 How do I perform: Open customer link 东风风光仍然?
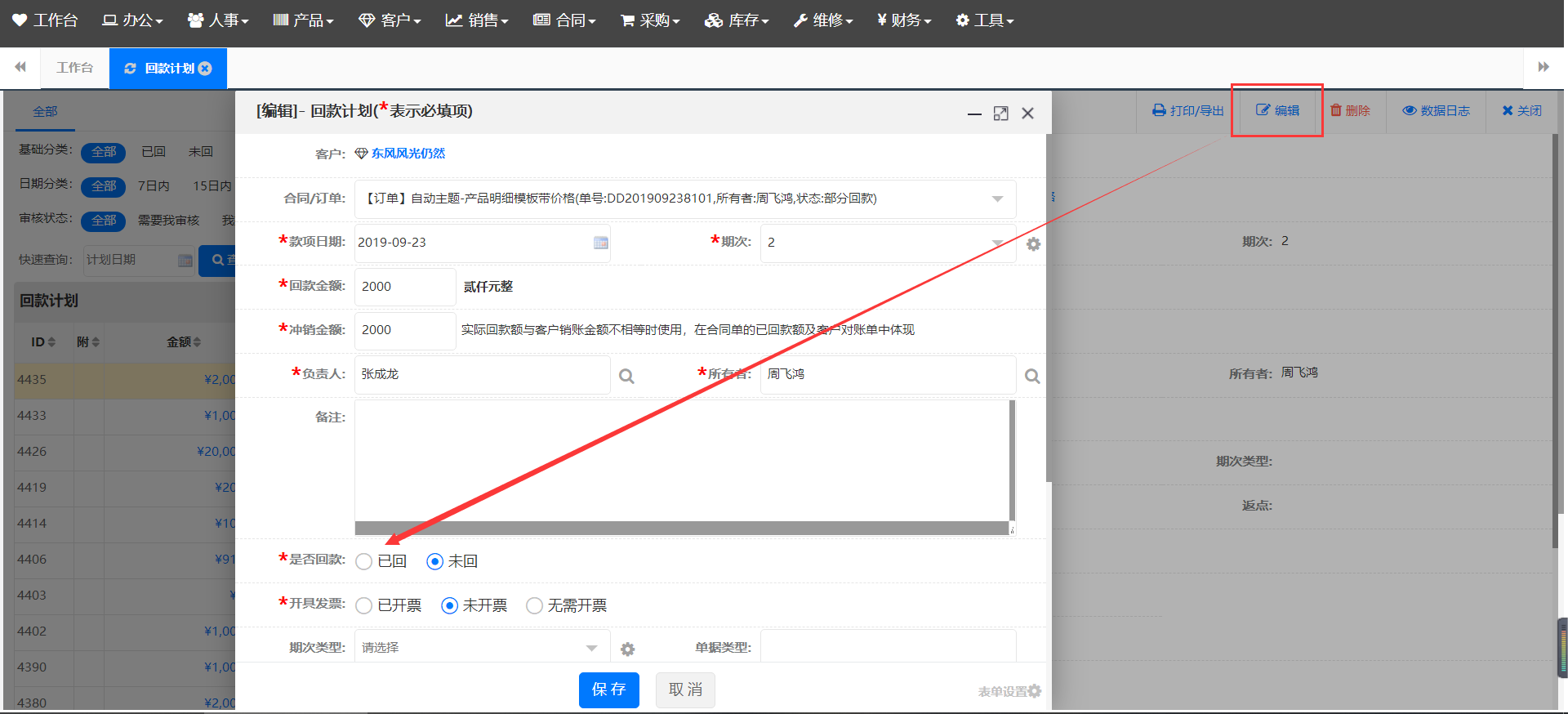pyautogui.click(x=408, y=154)
